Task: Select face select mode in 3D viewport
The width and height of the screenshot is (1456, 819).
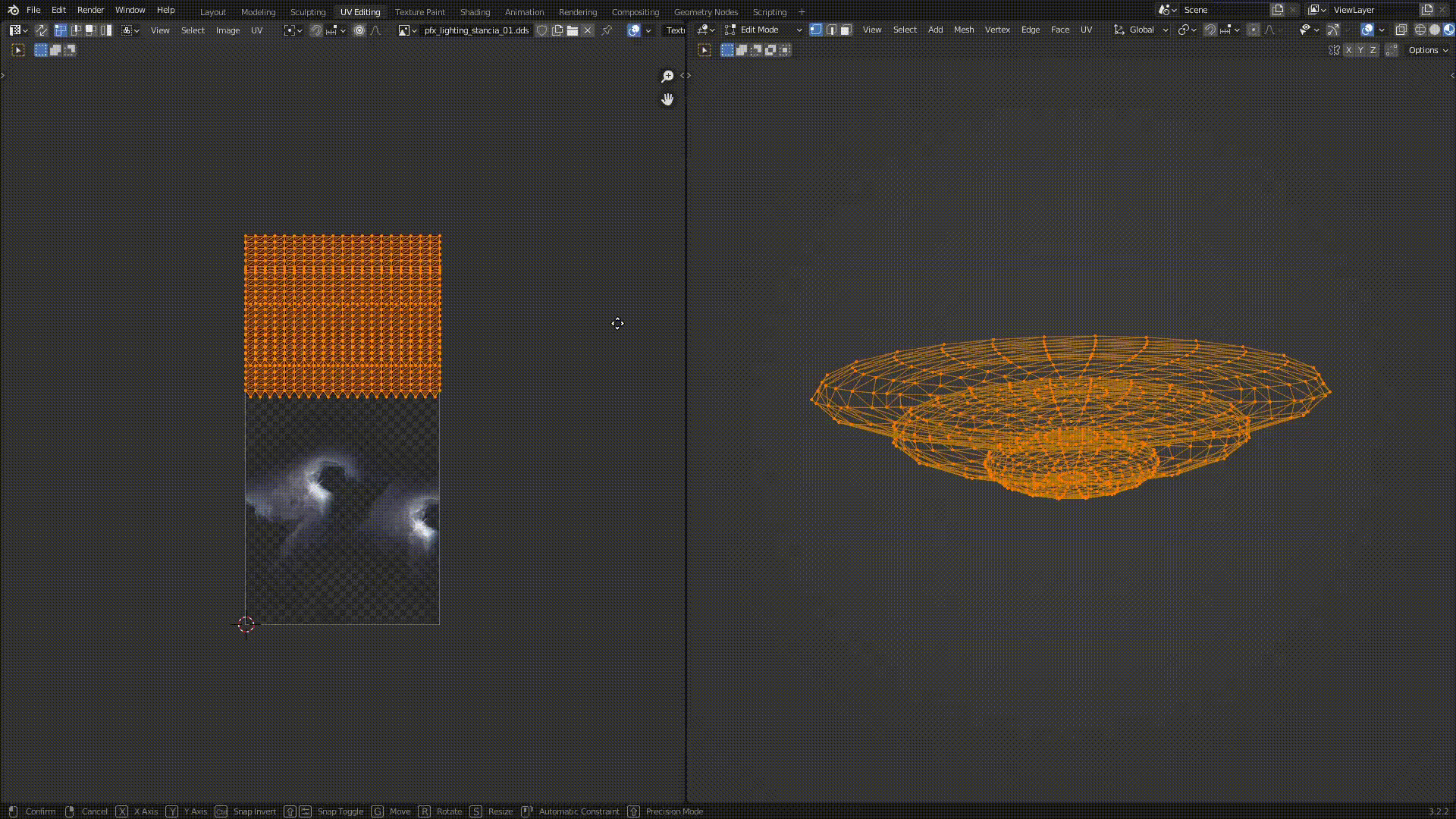Action: [846, 30]
